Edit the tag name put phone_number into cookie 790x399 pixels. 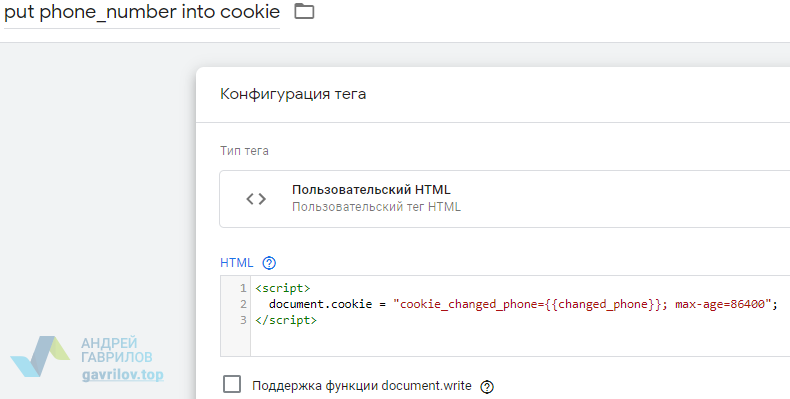pos(142,12)
